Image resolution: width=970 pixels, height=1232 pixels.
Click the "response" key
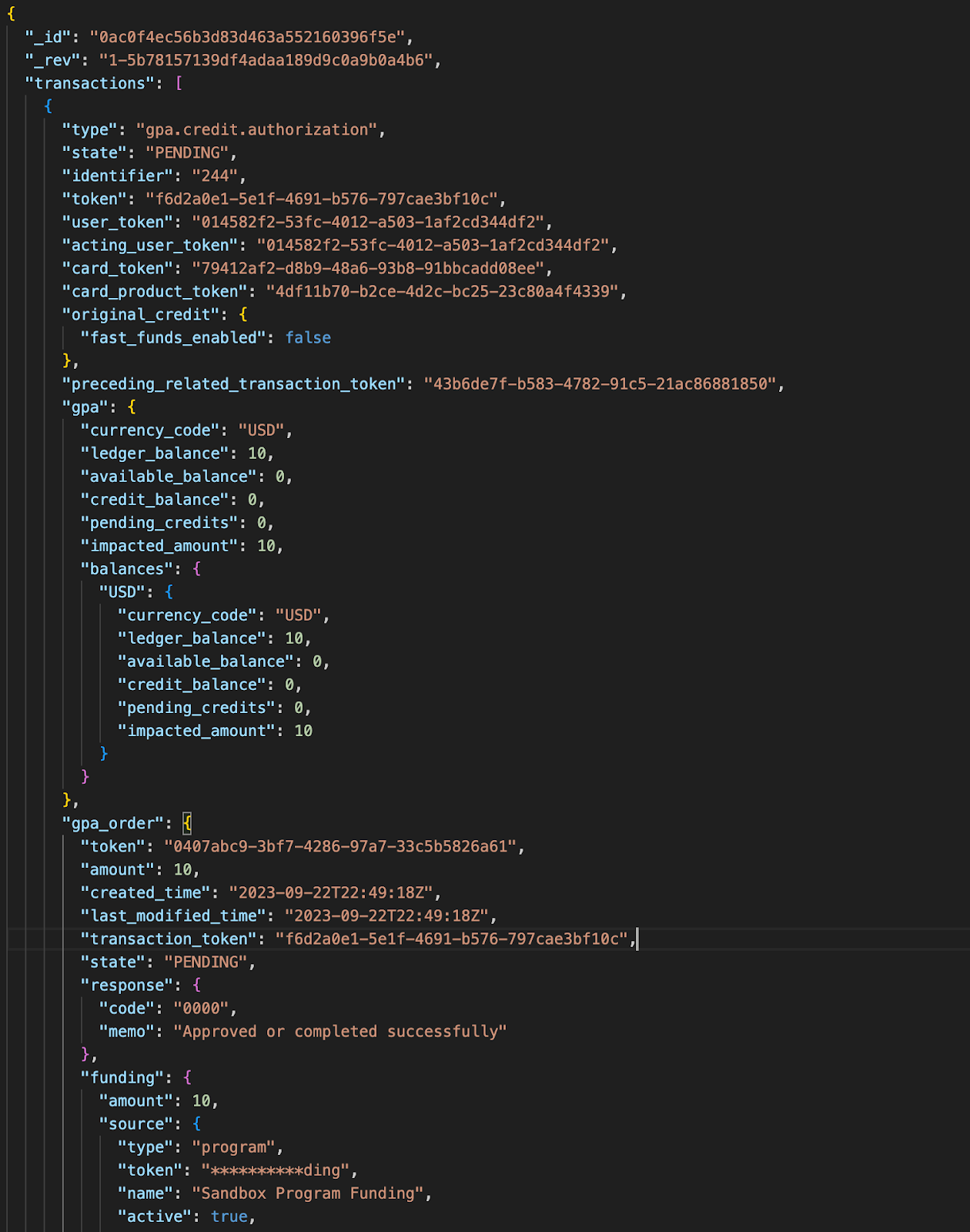click(x=126, y=985)
